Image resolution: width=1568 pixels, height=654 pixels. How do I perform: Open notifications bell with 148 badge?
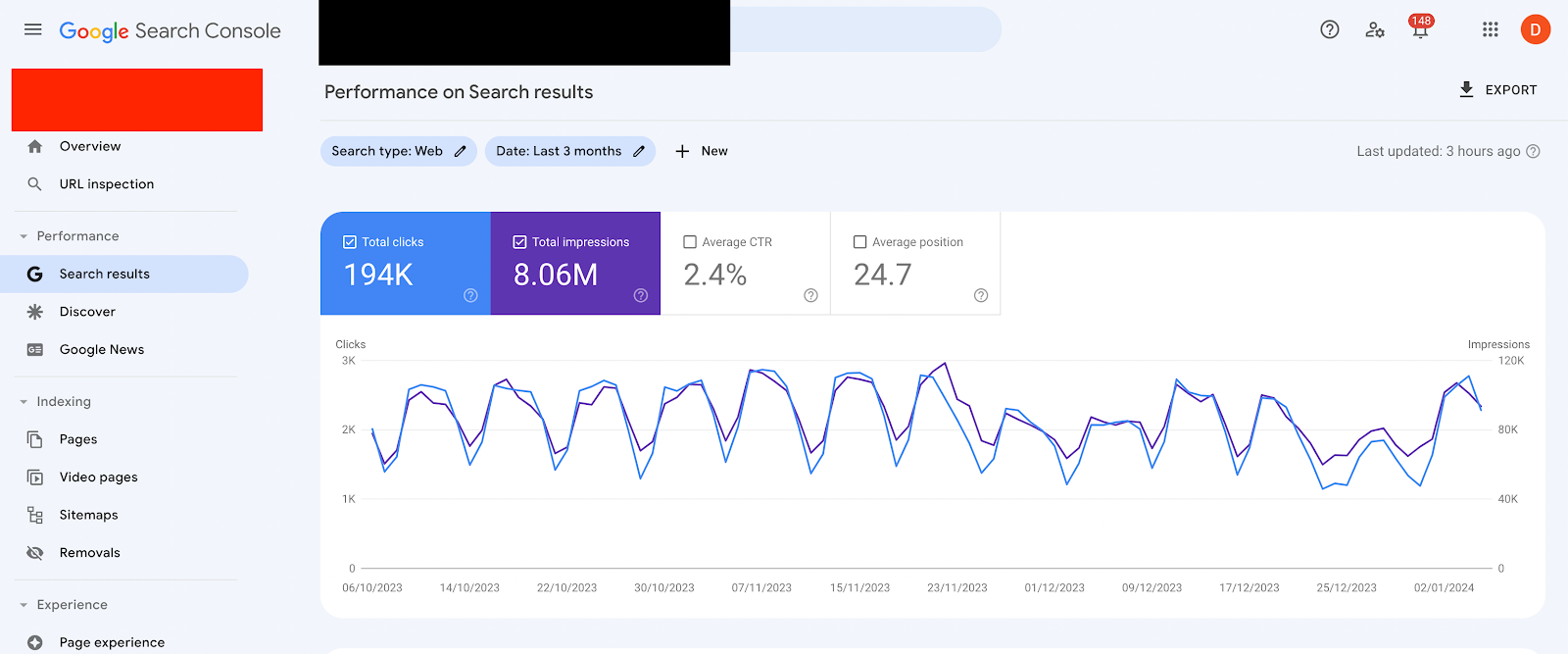(x=1420, y=27)
